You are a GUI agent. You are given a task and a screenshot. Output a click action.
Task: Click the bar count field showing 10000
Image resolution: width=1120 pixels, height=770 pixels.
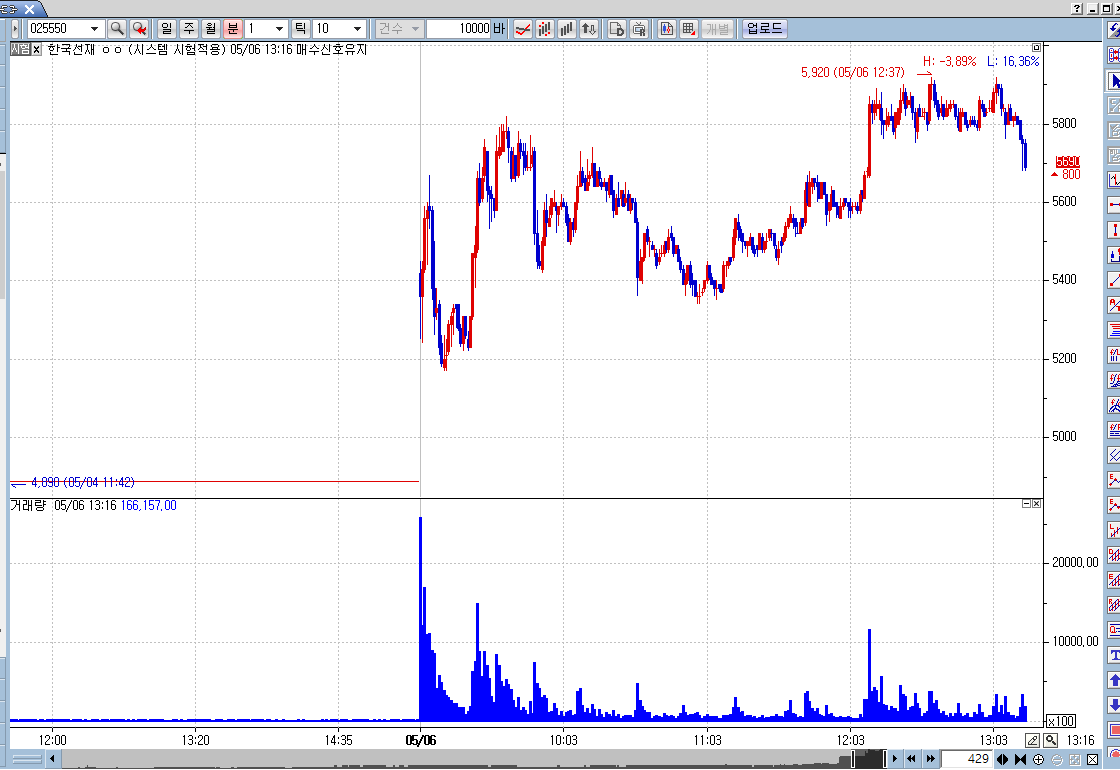tap(458, 29)
